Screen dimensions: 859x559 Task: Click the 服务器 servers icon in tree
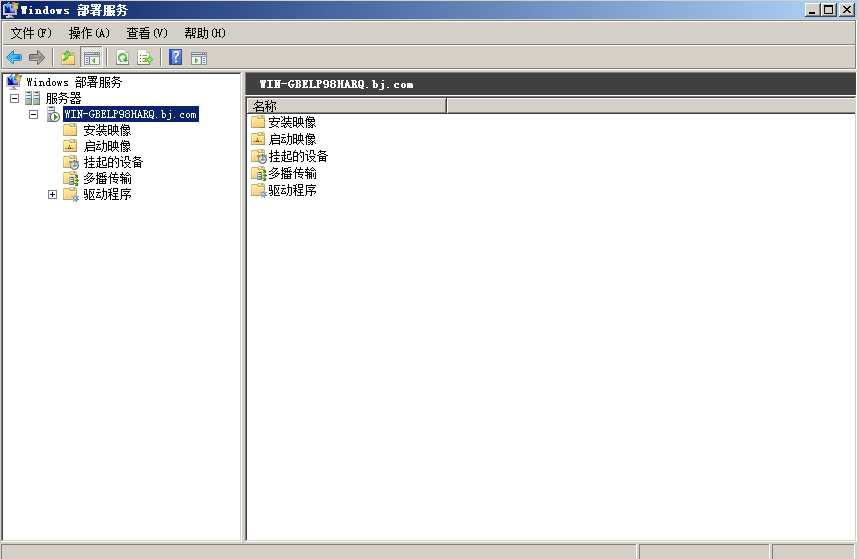pyautogui.click(x=32, y=98)
